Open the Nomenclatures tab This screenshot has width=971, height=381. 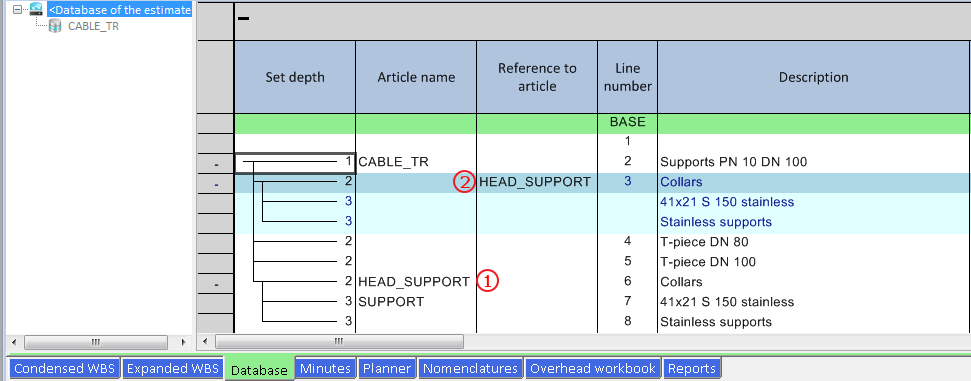coord(470,369)
